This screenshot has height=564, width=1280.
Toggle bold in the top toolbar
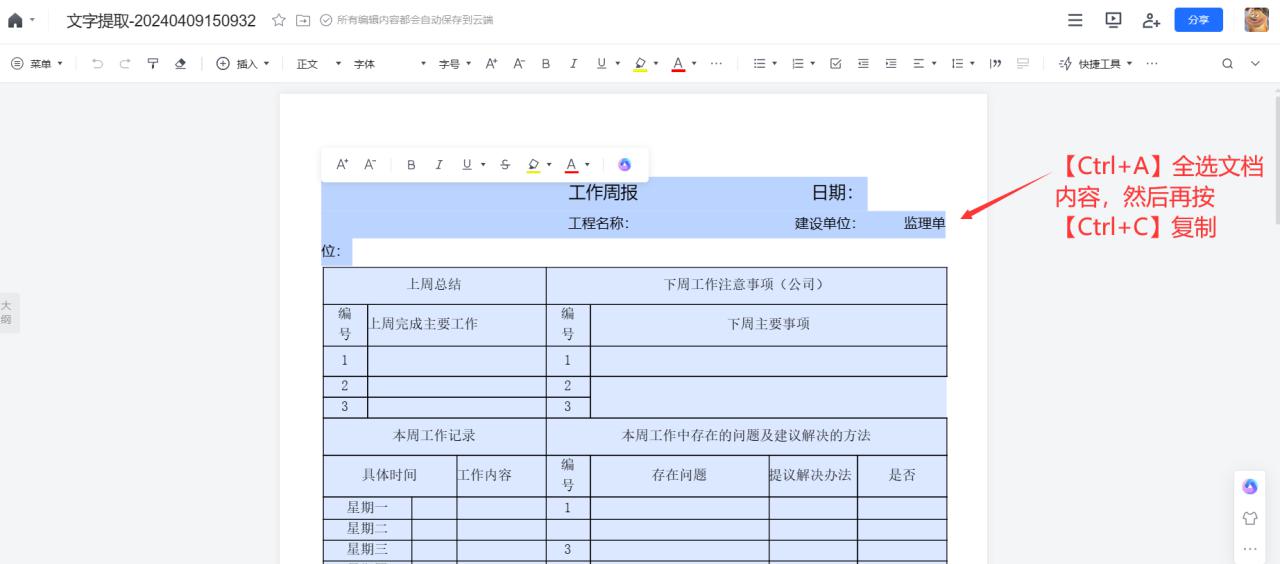[x=546, y=63]
